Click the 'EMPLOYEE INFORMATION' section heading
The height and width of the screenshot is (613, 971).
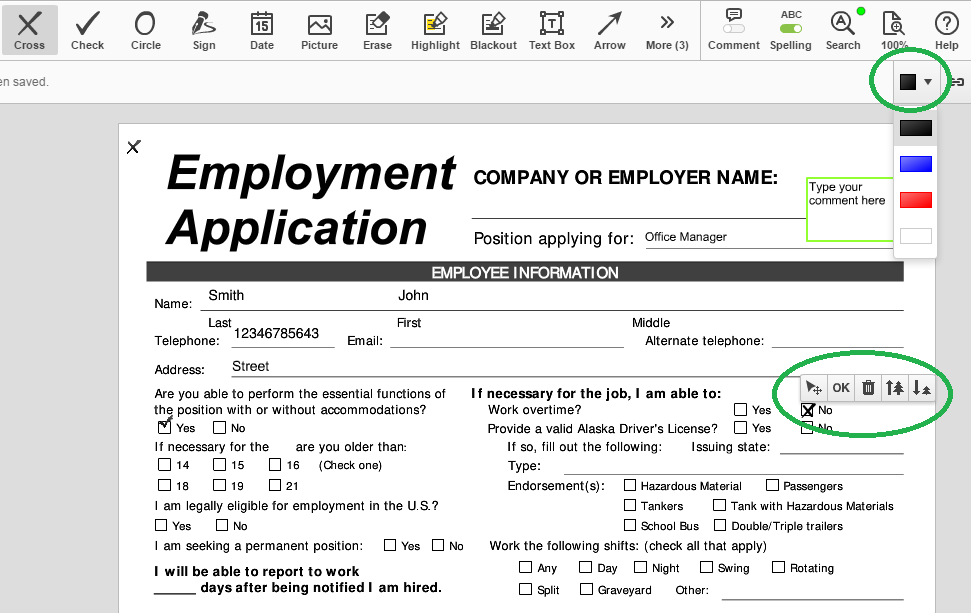[525, 272]
